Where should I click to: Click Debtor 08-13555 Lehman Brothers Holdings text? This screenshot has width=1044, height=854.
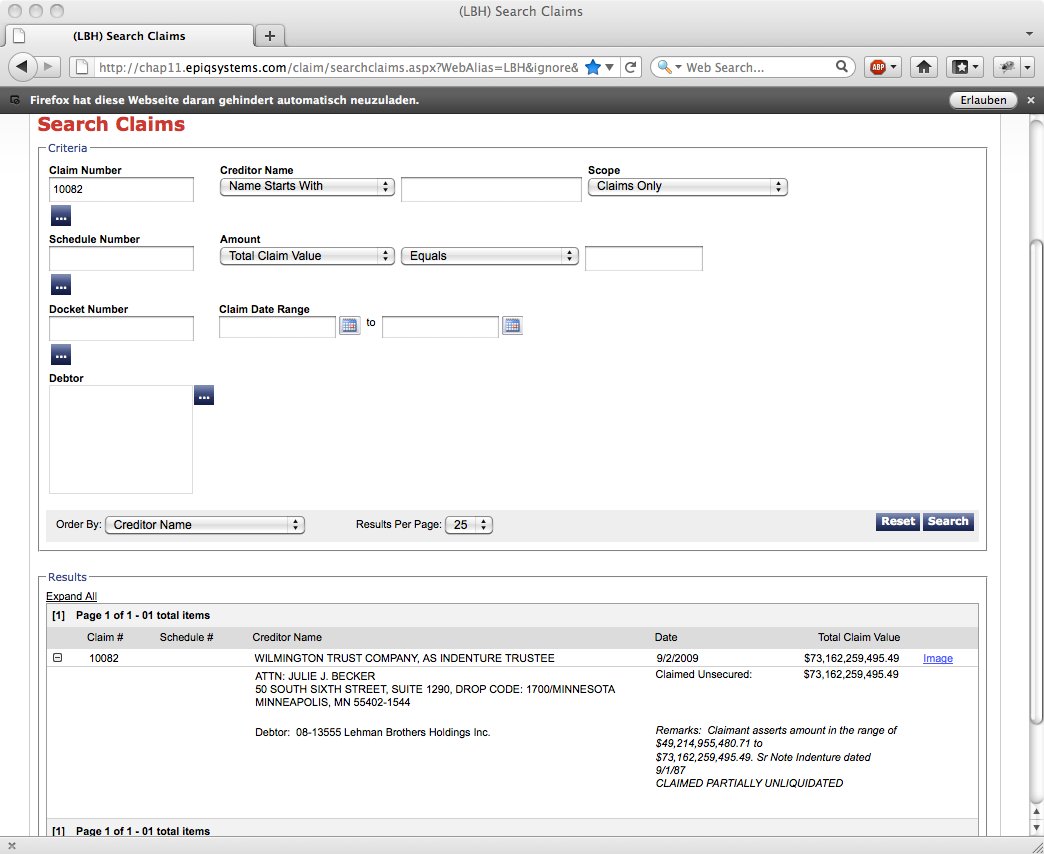click(373, 732)
